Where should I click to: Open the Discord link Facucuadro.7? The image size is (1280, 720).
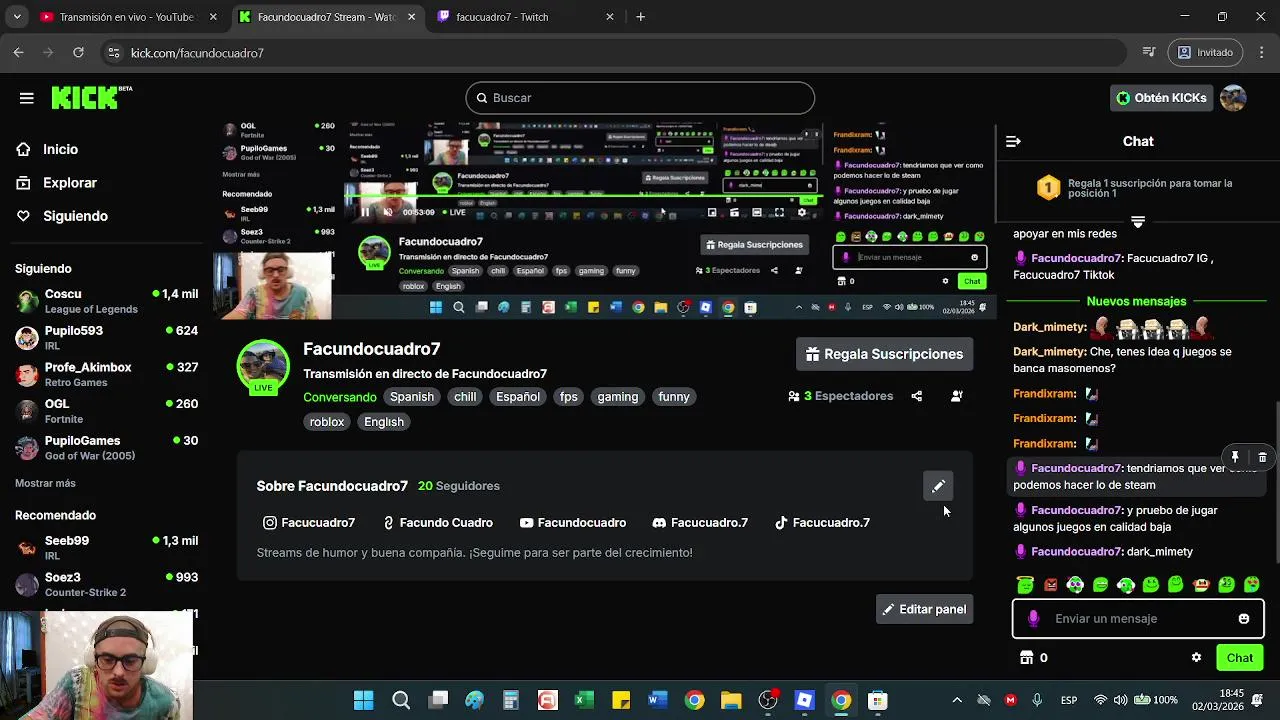(700, 523)
